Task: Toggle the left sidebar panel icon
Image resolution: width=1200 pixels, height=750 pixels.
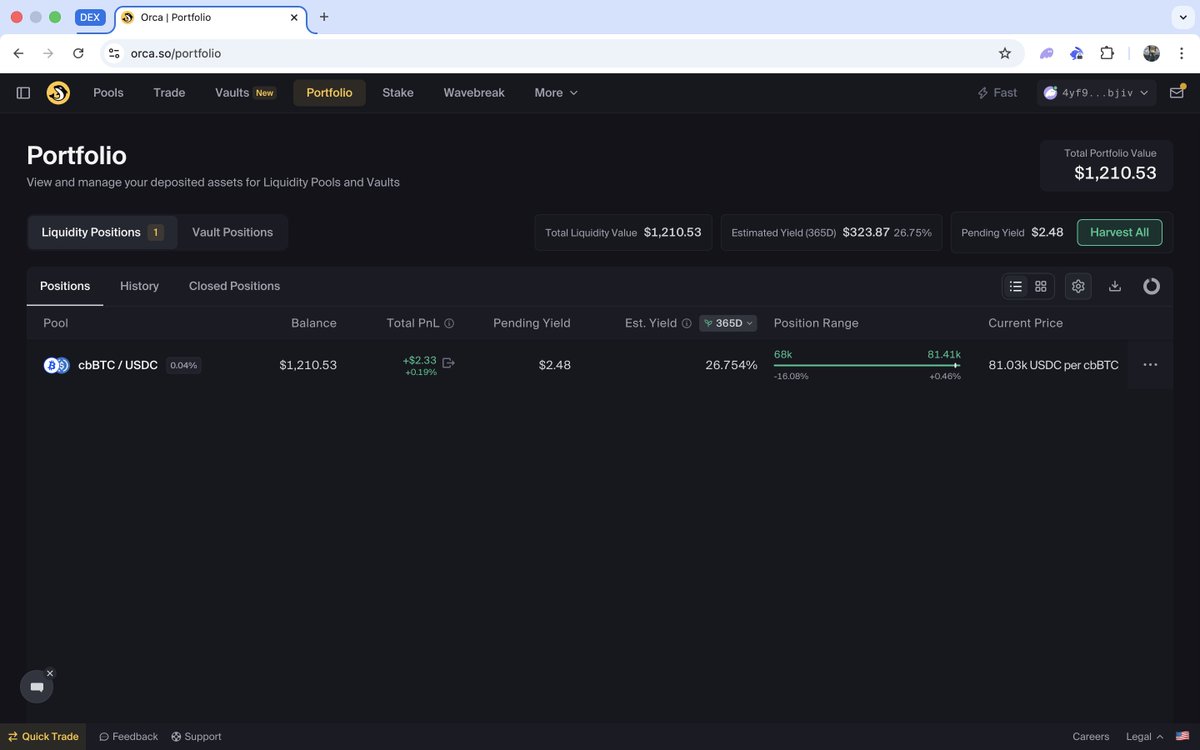Action: click(x=23, y=93)
